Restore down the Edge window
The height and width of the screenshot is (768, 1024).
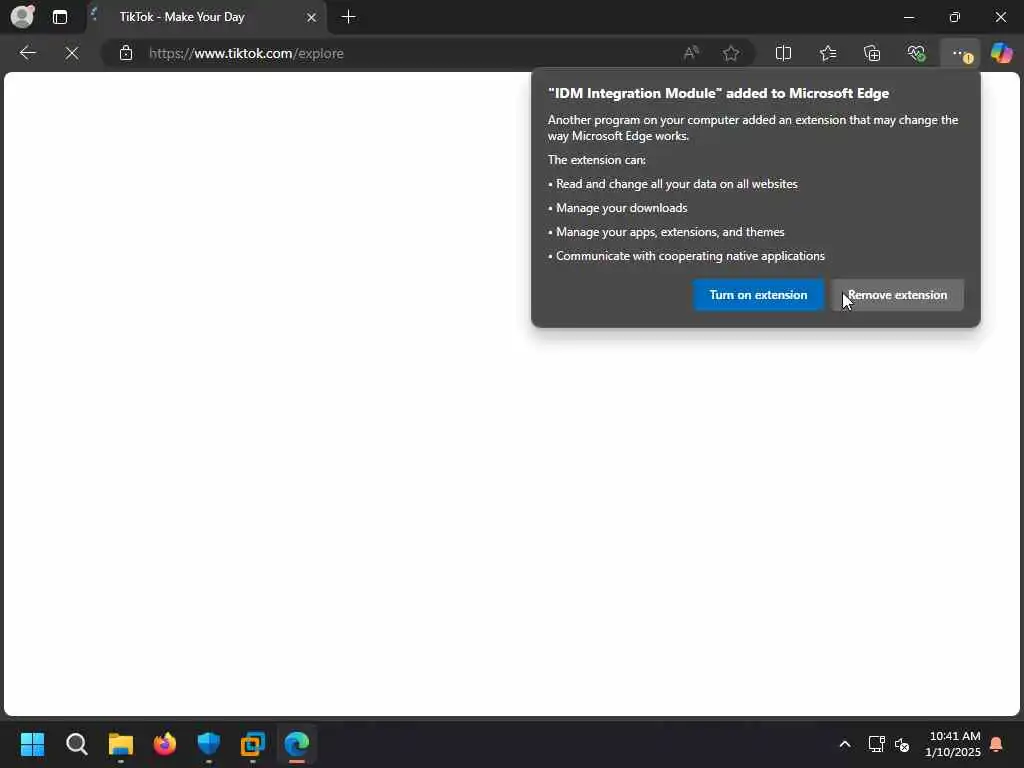[x=955, y=17]
